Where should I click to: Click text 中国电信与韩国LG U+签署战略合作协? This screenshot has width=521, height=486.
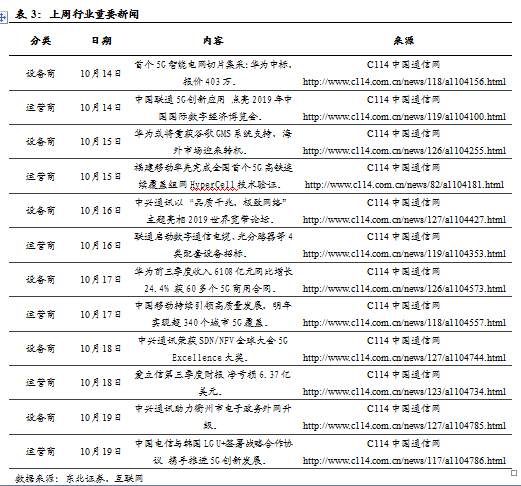click(x=214, y=444)
